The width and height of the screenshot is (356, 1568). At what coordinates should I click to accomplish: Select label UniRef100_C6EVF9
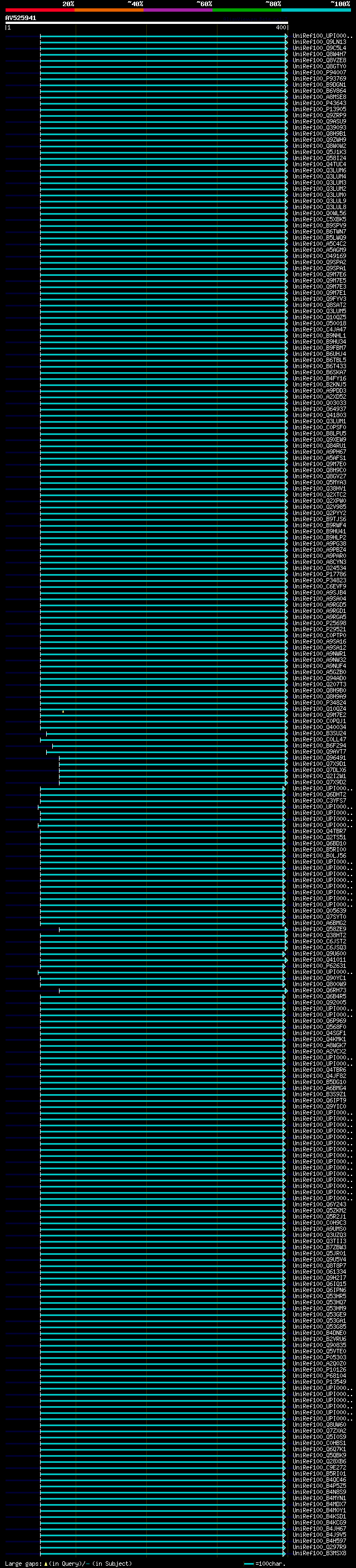click(x=319, y=586)
